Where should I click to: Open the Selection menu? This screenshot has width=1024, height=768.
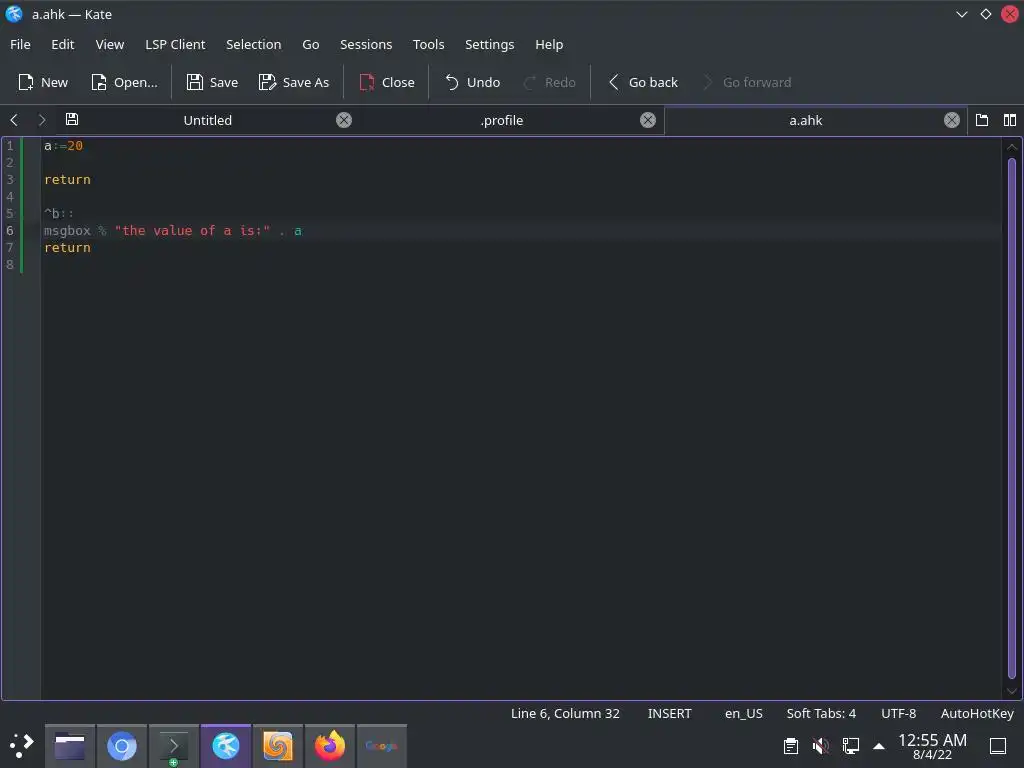tap(253, 44)
